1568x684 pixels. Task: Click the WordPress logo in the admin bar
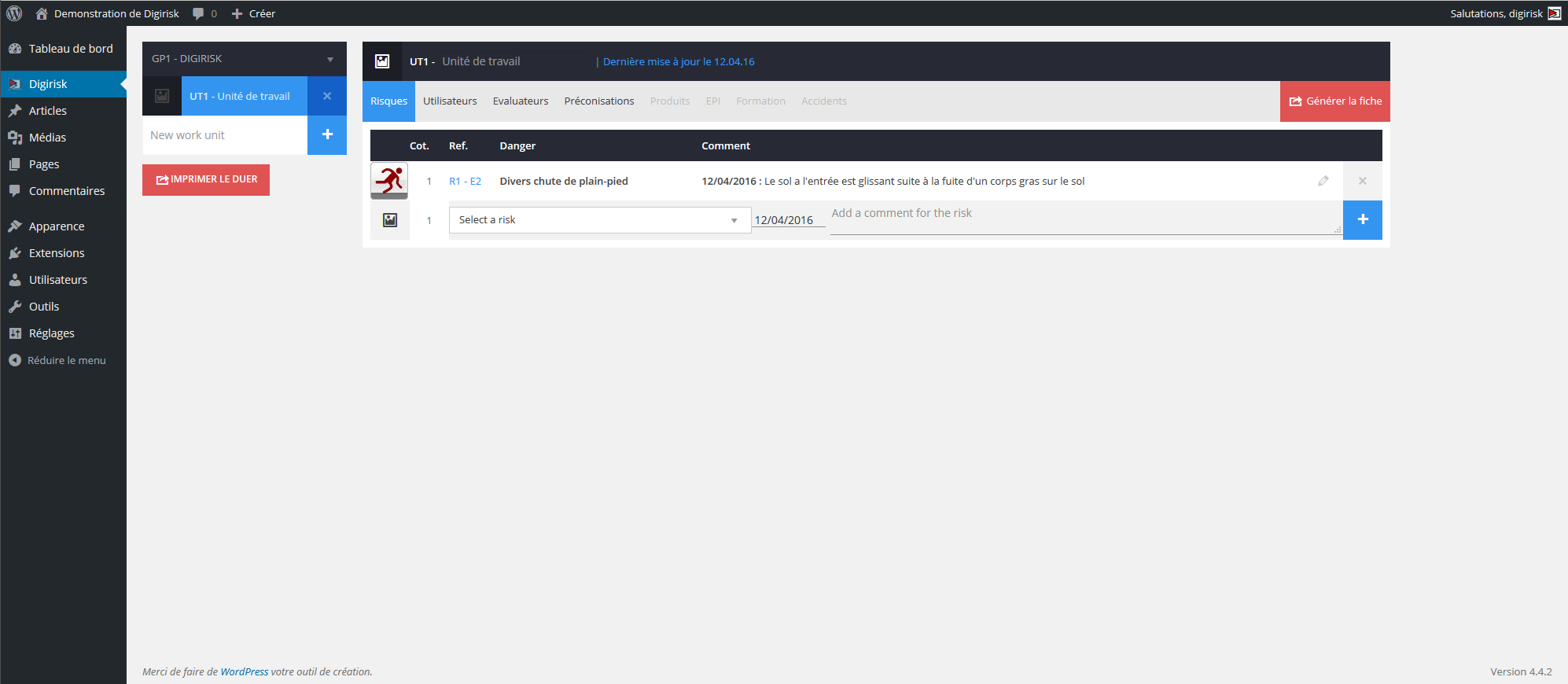(14, 13)
